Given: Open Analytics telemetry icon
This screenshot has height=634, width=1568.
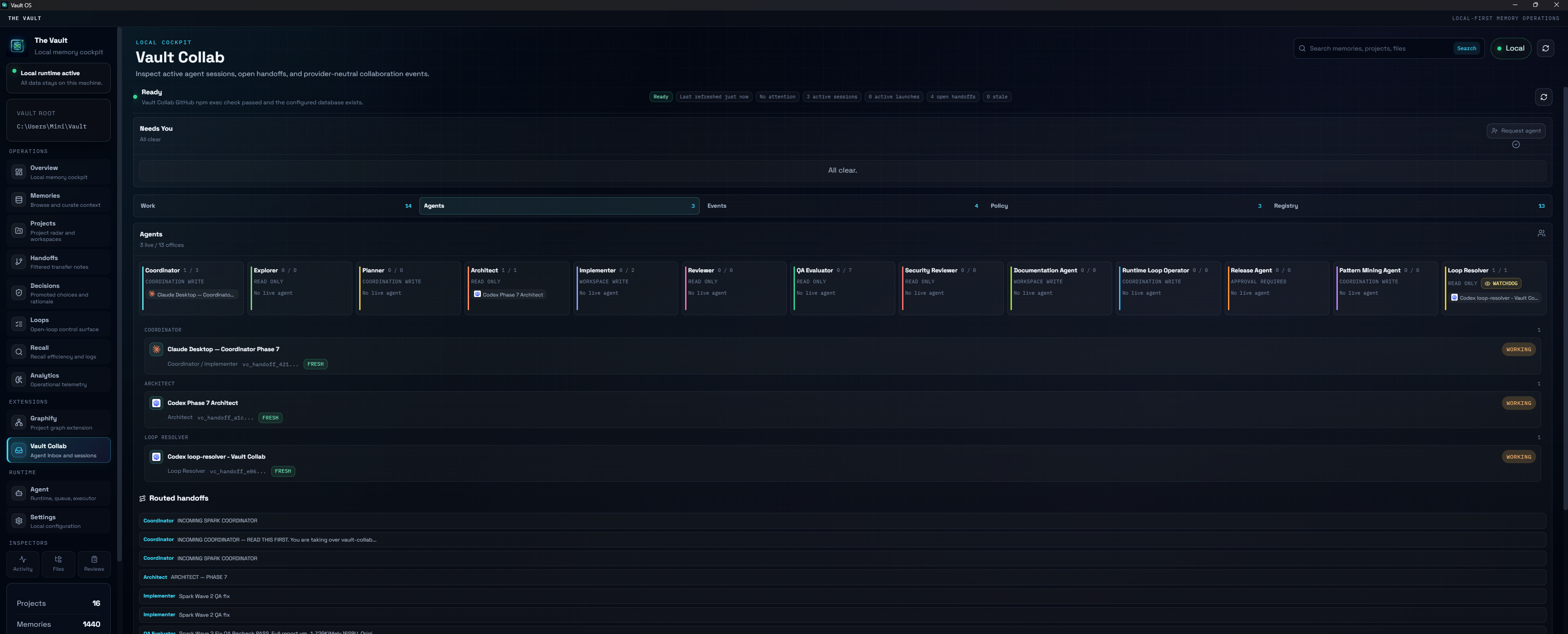Looking at the screenshot, I should (19, 380).
